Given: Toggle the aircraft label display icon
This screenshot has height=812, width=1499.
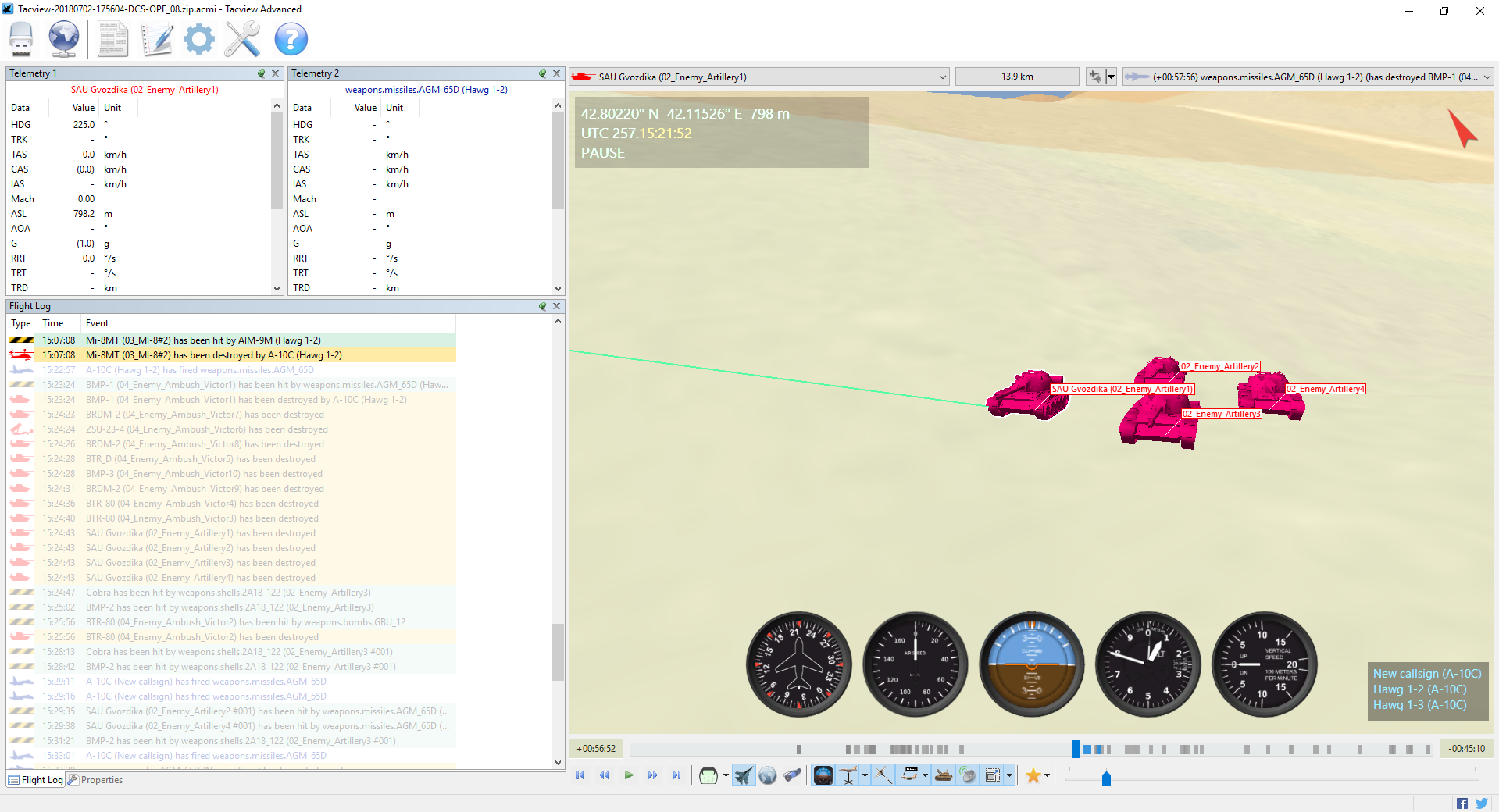Looking at the screenshot, I should pos(909,775).
